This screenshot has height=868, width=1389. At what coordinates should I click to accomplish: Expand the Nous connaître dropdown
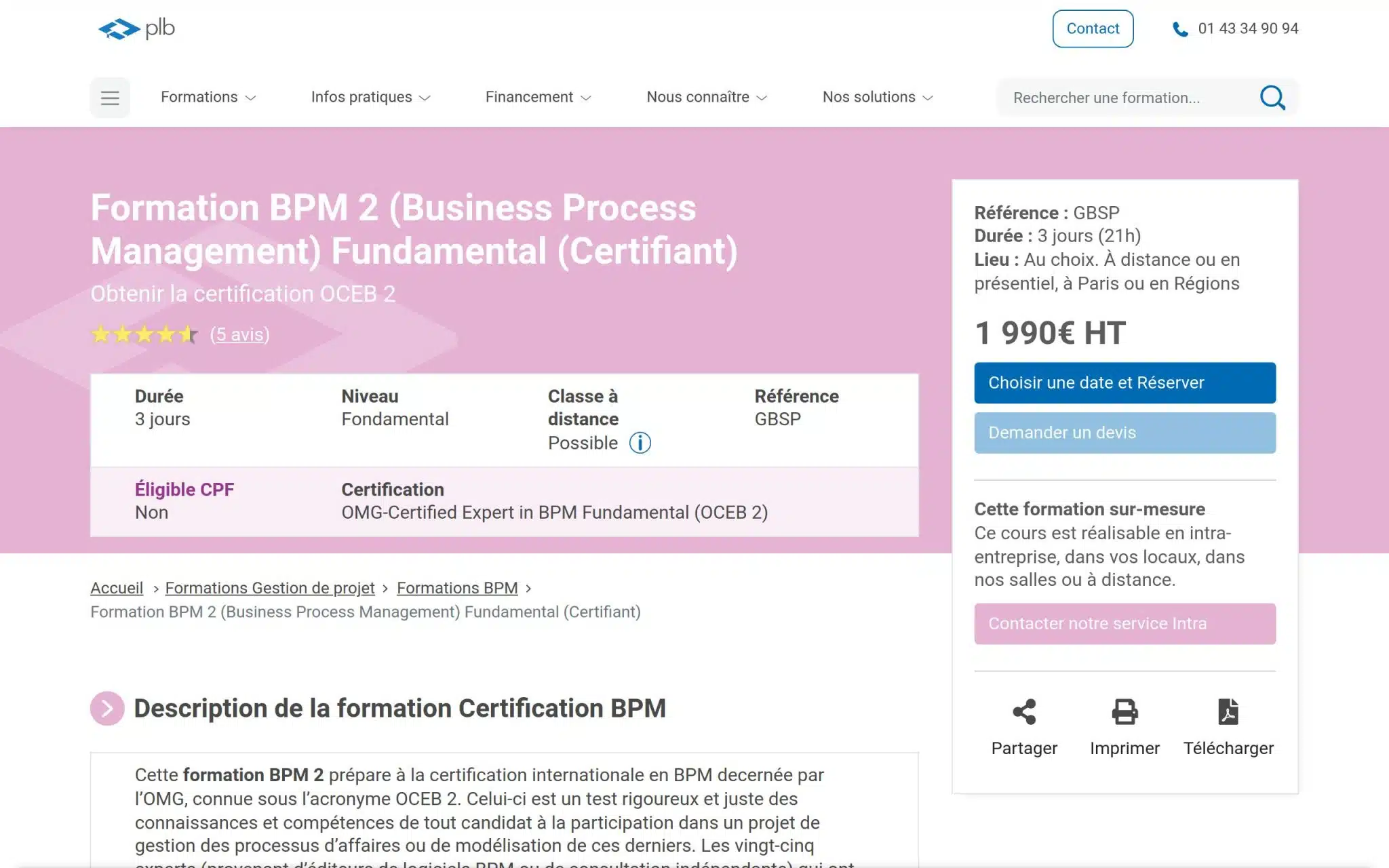[707, 97]
